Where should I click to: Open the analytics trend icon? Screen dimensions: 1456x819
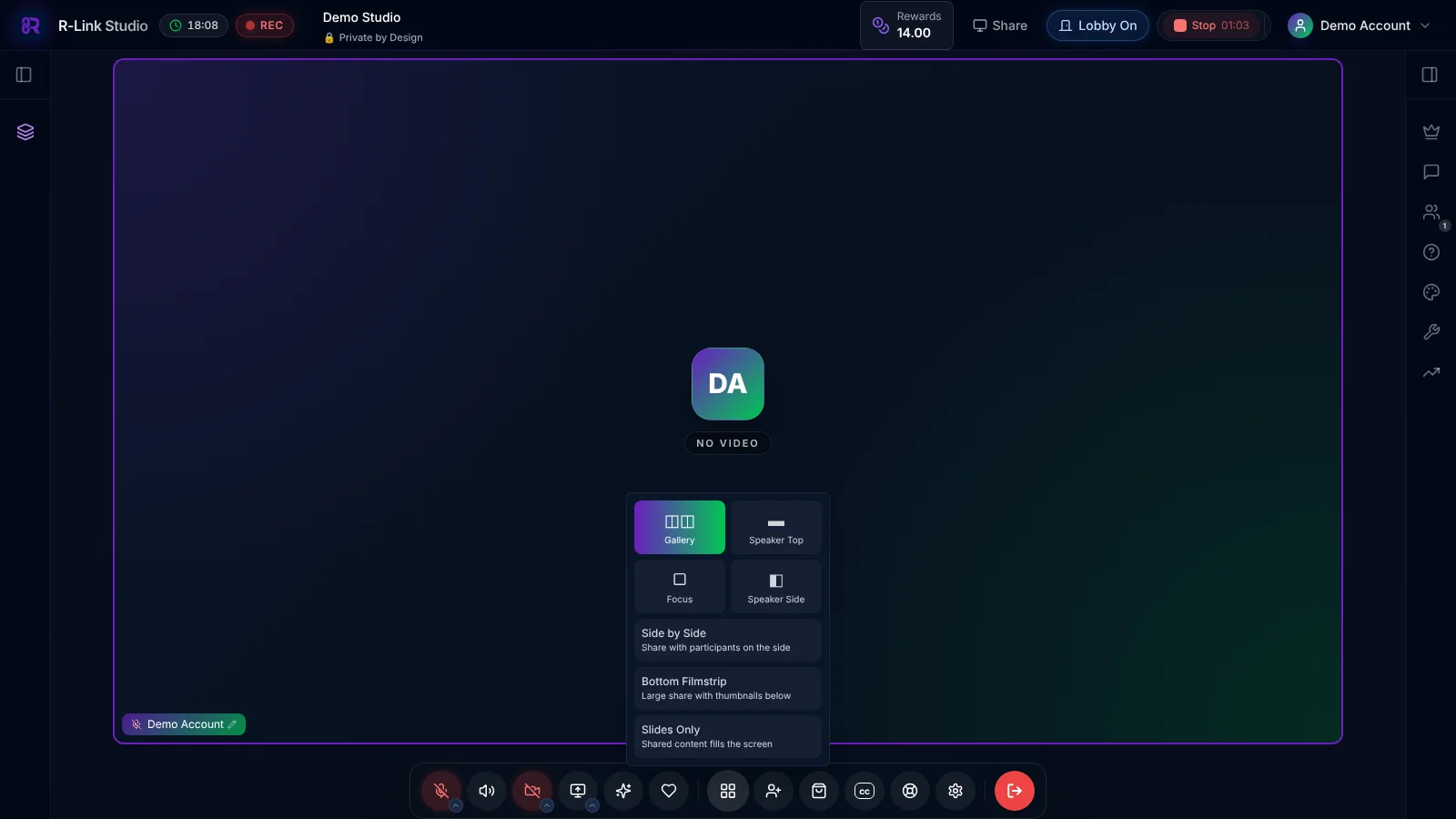[x=1431, y=372]
